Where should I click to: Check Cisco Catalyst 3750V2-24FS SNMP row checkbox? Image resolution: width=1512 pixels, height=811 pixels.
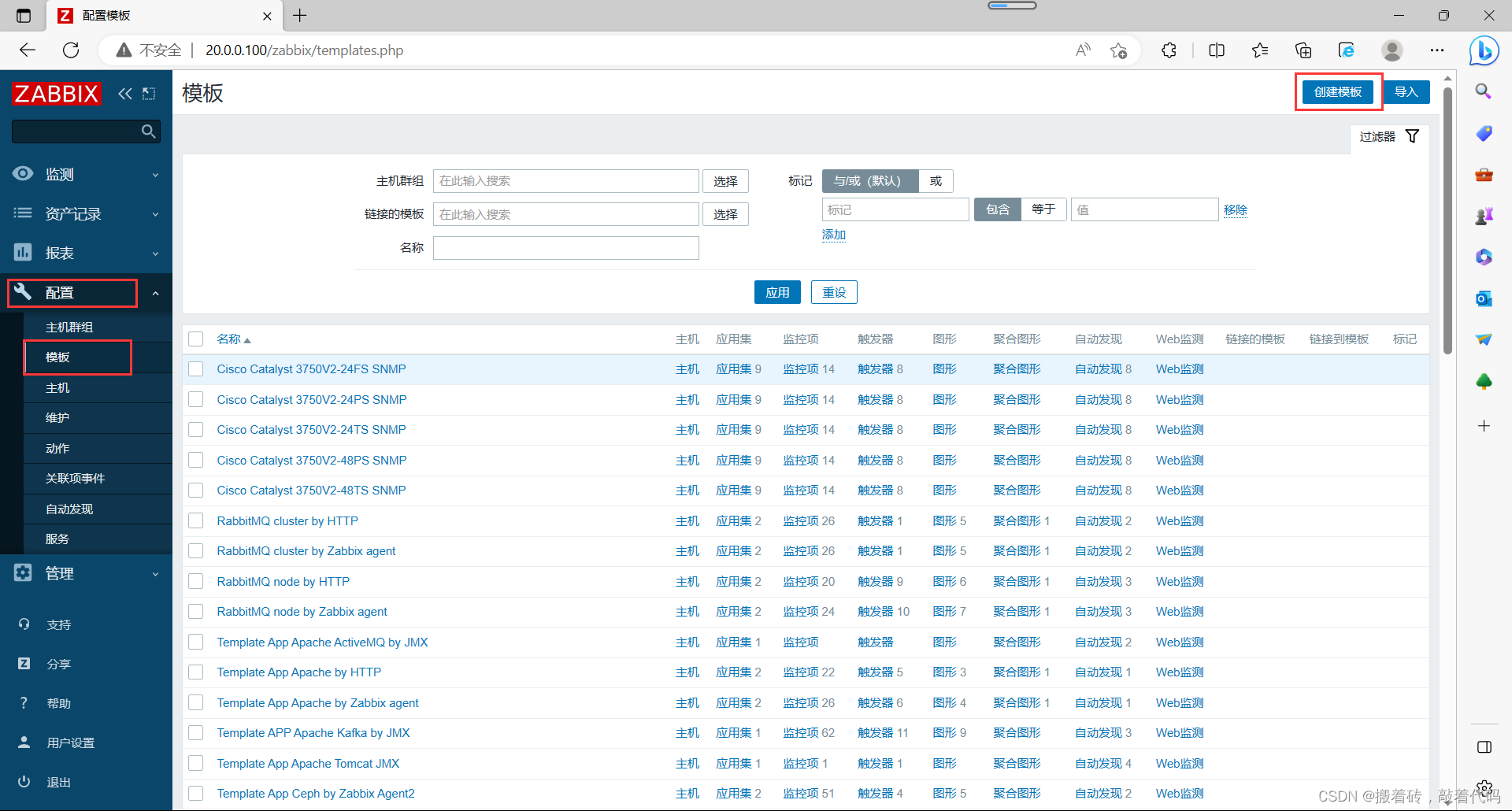196,369
